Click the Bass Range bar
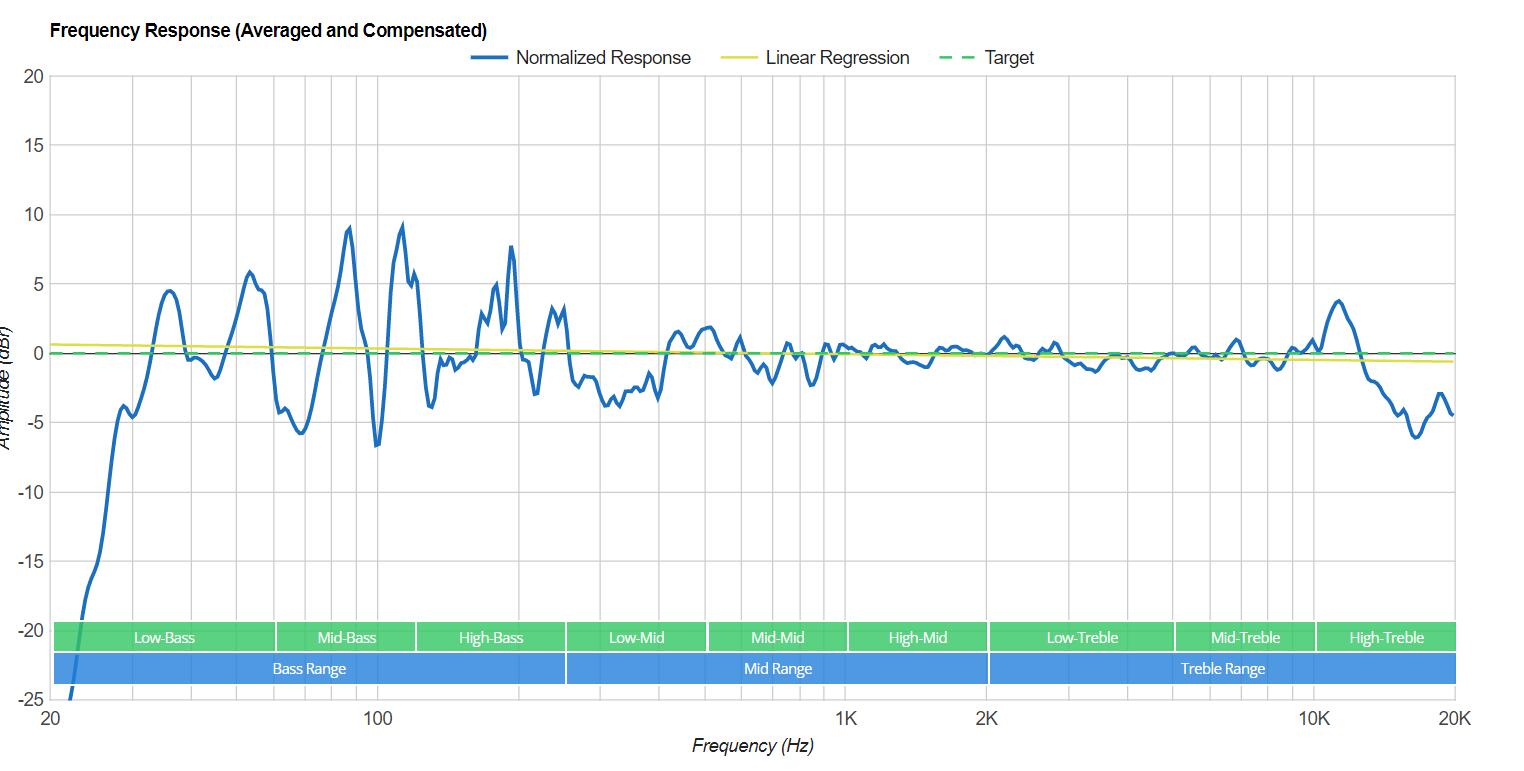 tap(309, 669)
